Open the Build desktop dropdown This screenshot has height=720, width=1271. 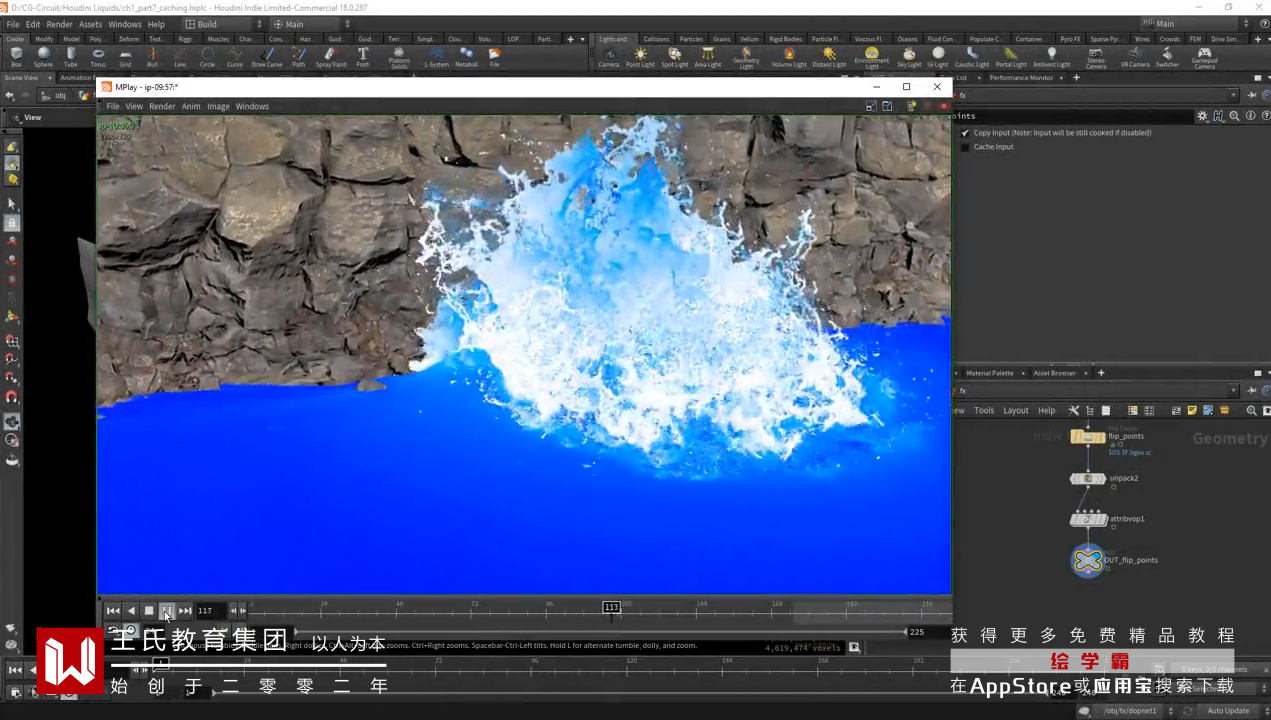pyautogui.click(x=224, y=24)
